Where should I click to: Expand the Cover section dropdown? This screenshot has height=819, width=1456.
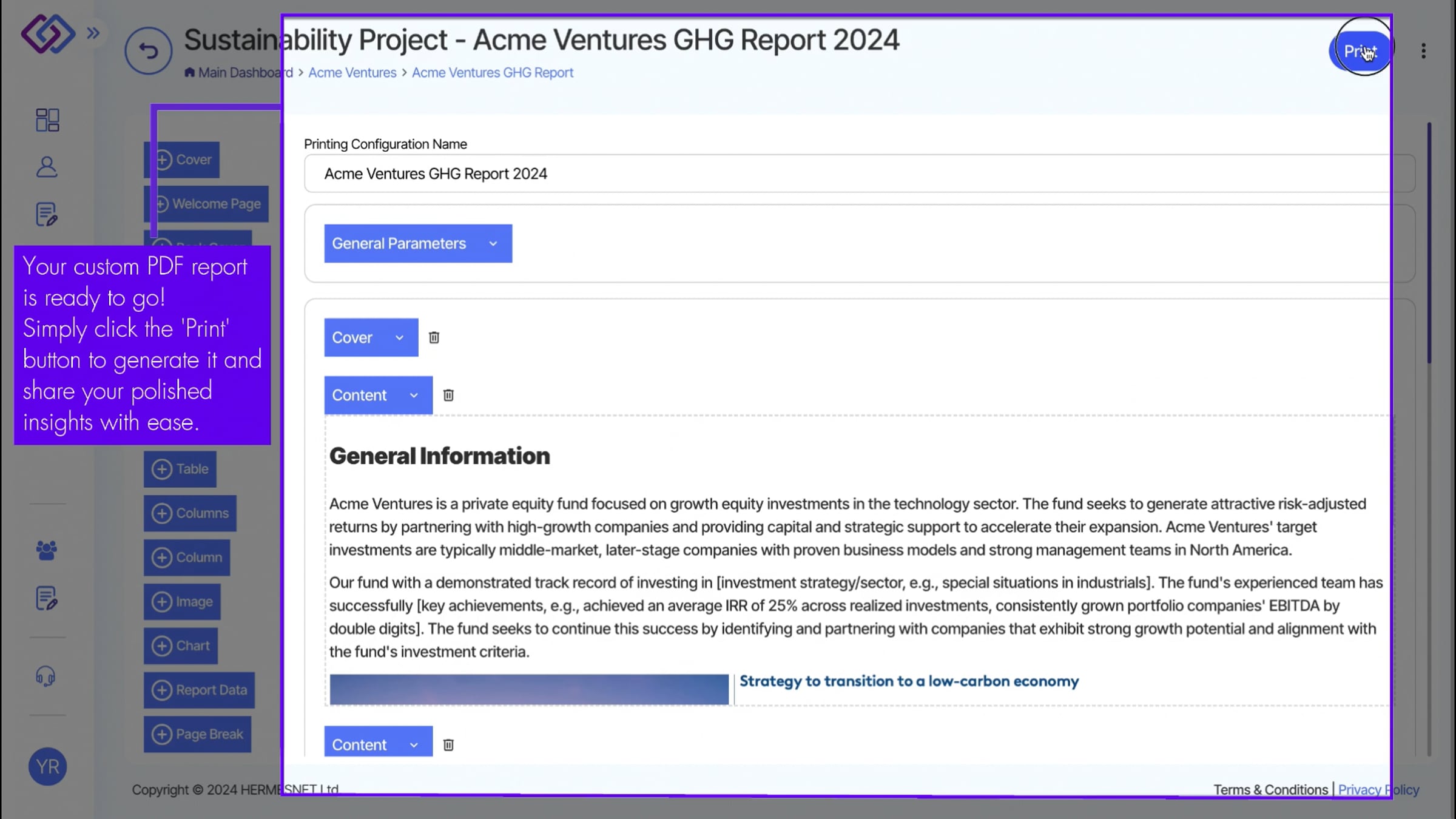point(371,337)
